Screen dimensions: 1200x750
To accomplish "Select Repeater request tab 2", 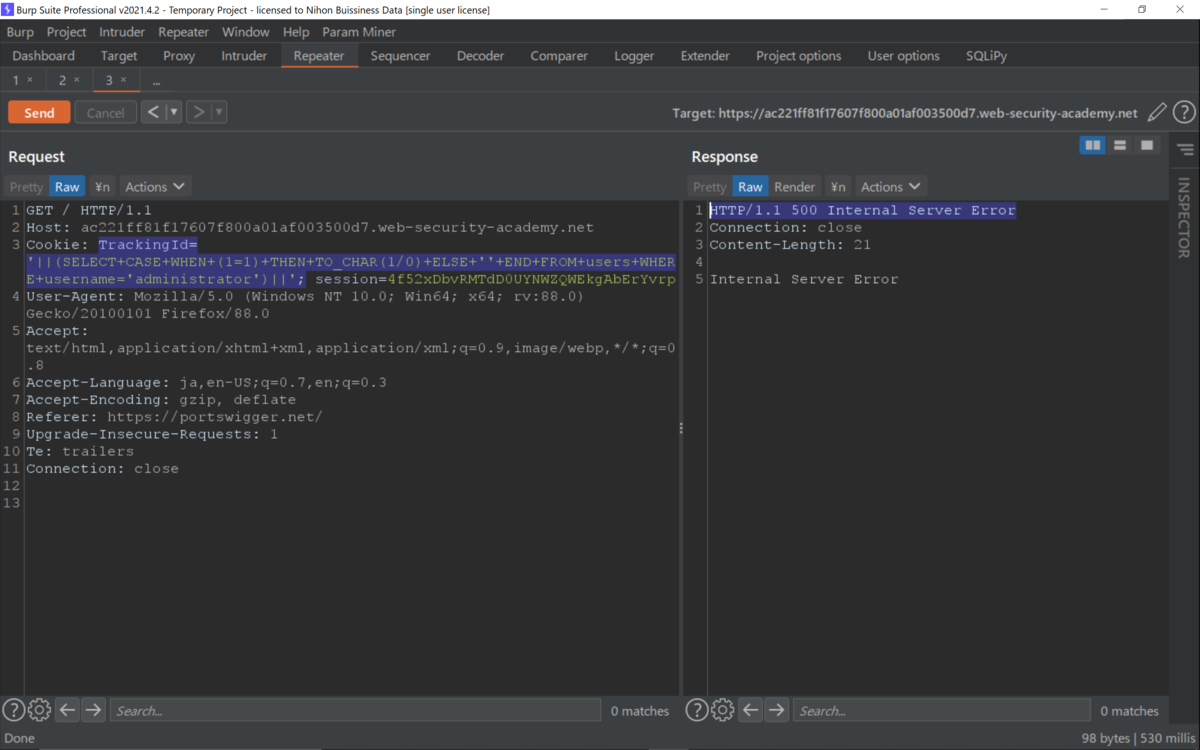I will (x=62, y=80).
